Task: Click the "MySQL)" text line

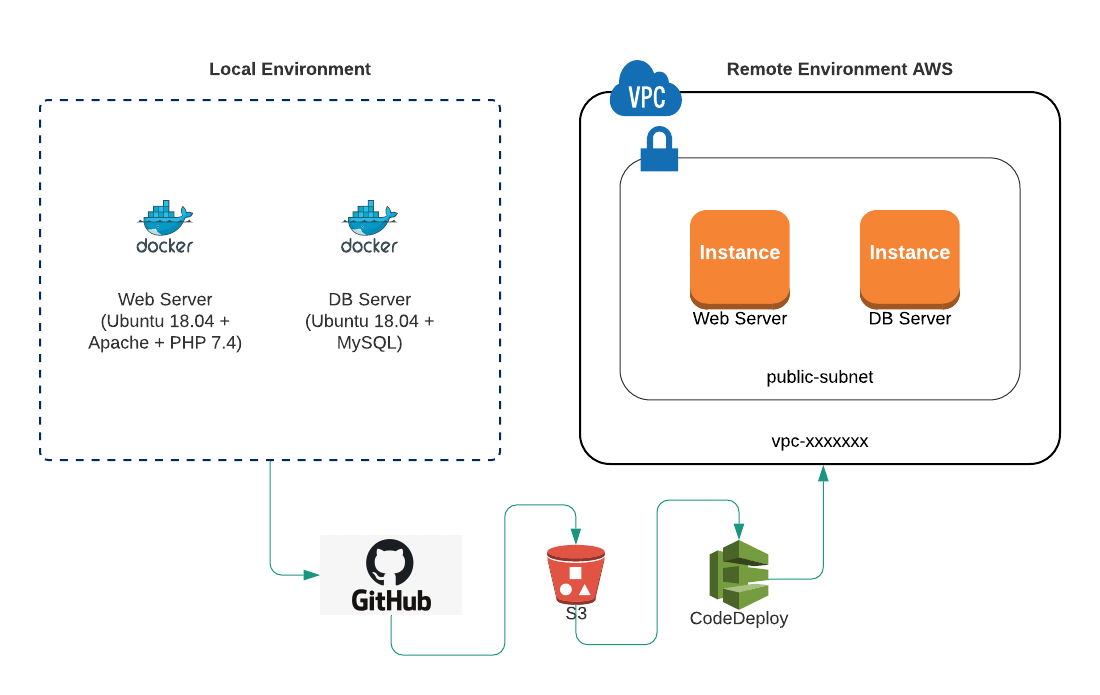Action: point(370,343)
